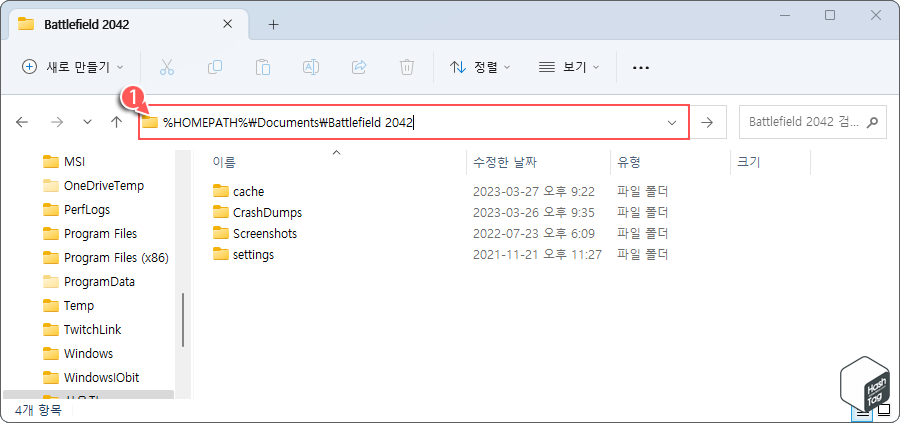Click date 2022-07-23 오후 6:09
This screenshot has height=423, width=900.
pos(534,234)
